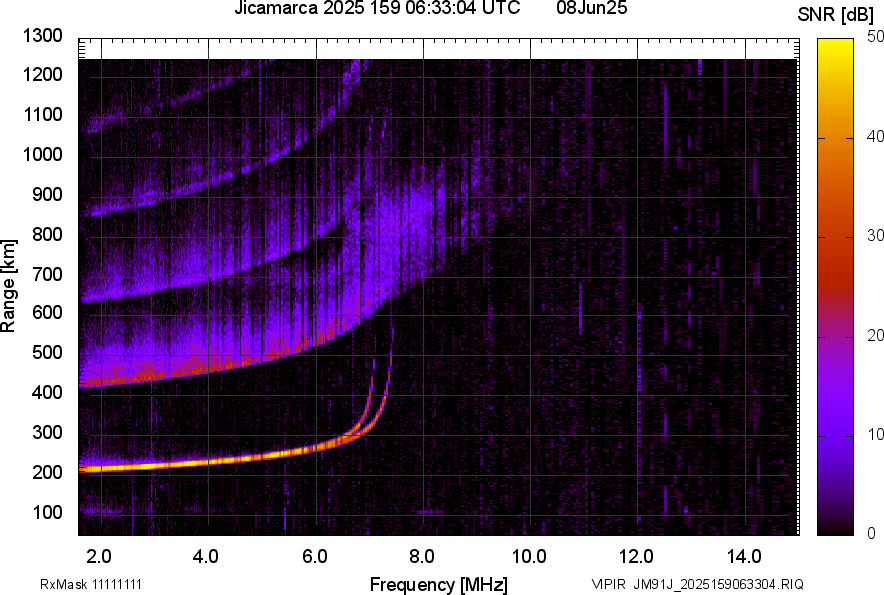Click the 'RxMask 11111111' text

(91, 585)
